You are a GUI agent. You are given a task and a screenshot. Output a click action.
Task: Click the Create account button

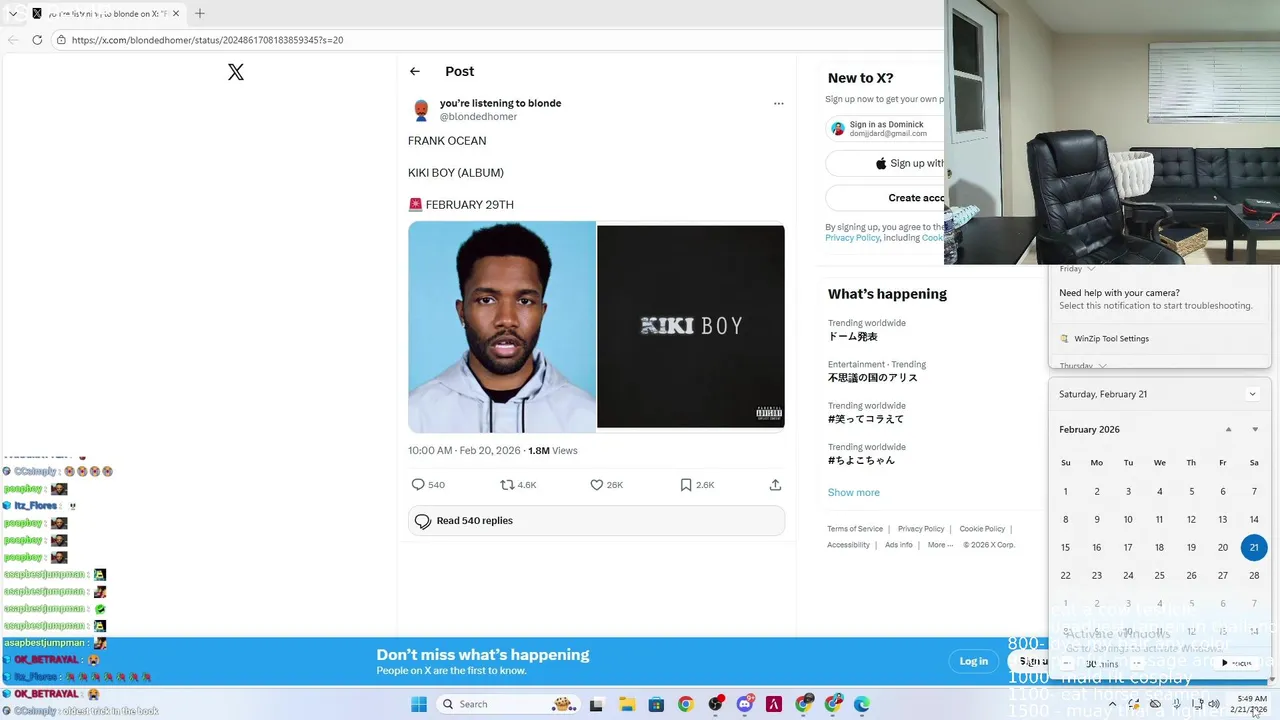[884, 198]
